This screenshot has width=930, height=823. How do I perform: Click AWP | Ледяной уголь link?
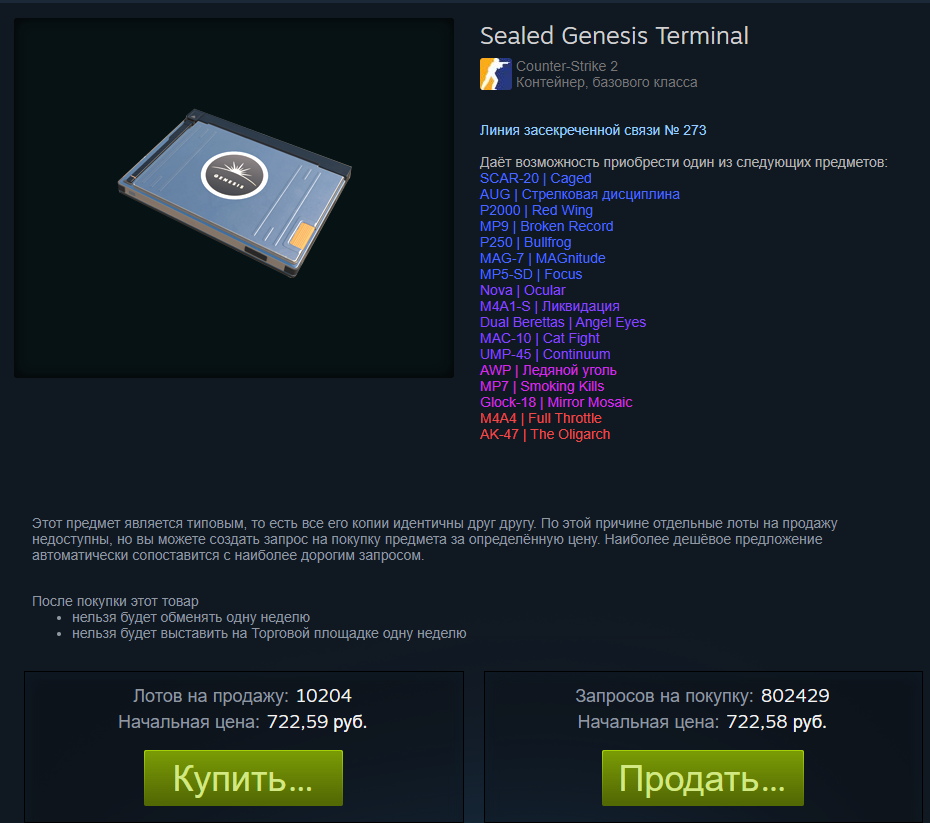[548, 371]
